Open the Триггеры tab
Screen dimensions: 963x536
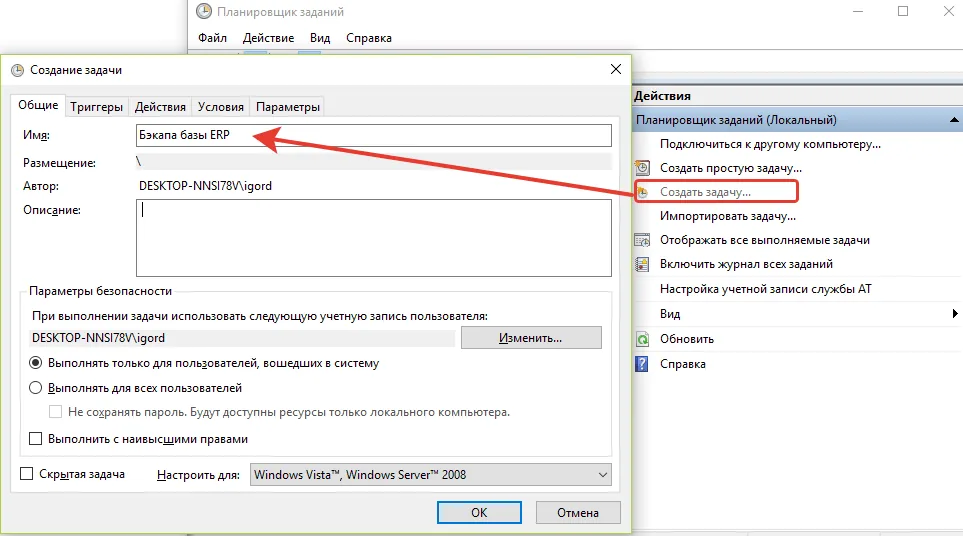pos(96,107)
